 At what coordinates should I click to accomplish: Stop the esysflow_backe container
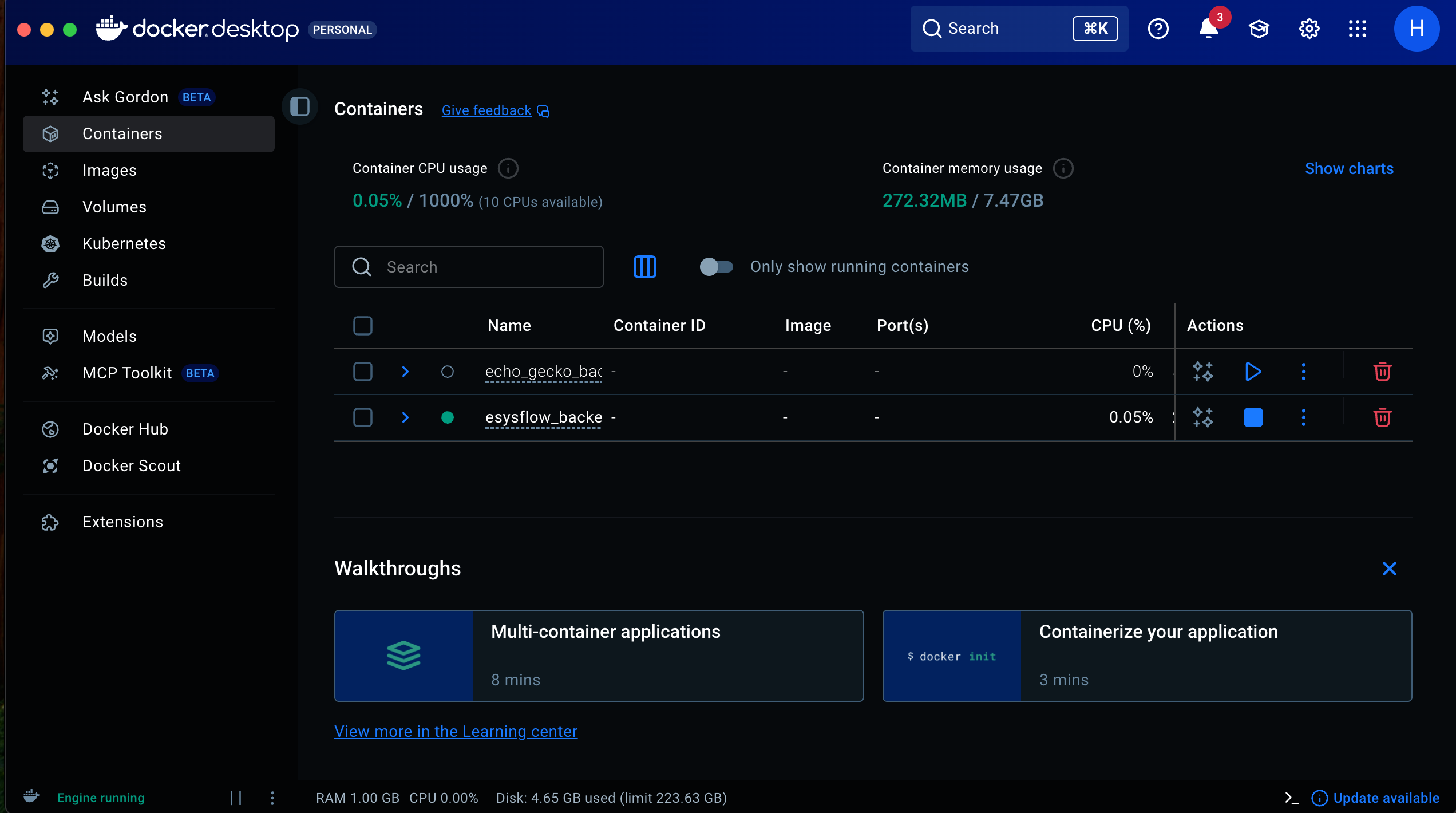[1253, 417]
